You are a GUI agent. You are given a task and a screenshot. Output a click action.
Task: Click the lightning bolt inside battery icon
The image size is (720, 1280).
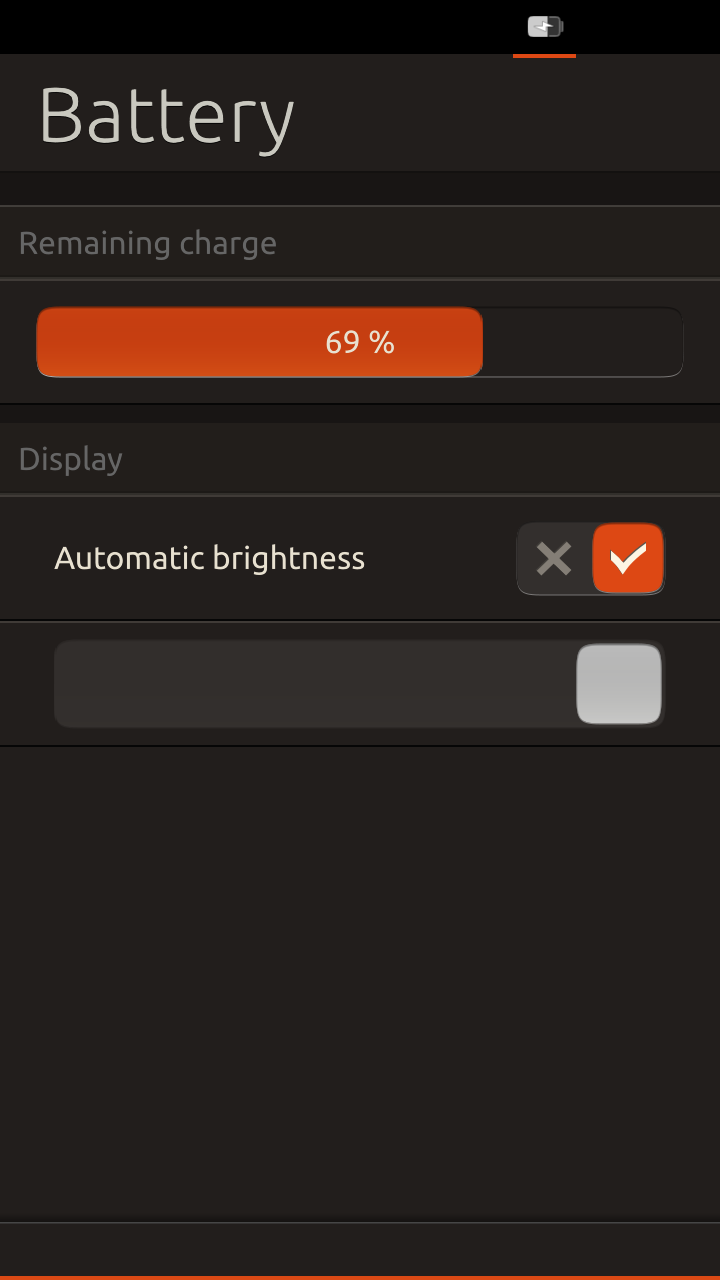point(543,27)
